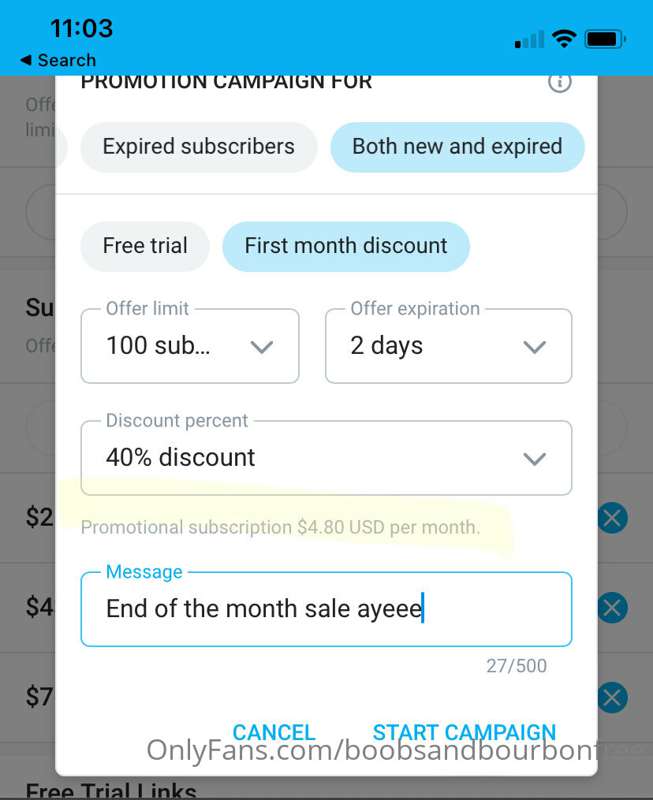Viewport: 653px width, 800px height.
Task: Tap the Wi-Fi status icon
Action: pos(564,39)
